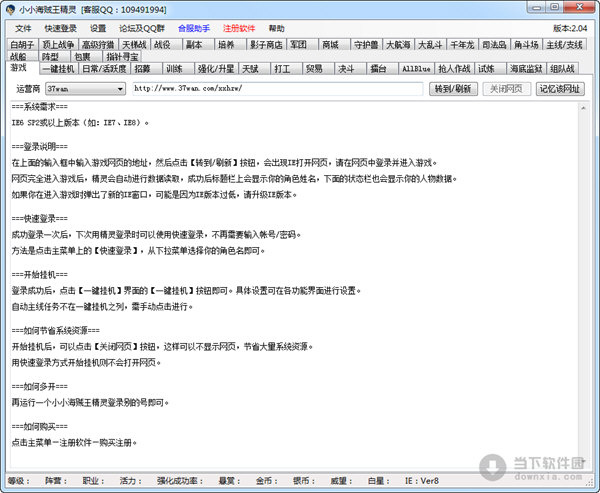This screenshot has height=493, width=600.
Task: Switch to the 守护兽 tab
Action: pos(366,45)
